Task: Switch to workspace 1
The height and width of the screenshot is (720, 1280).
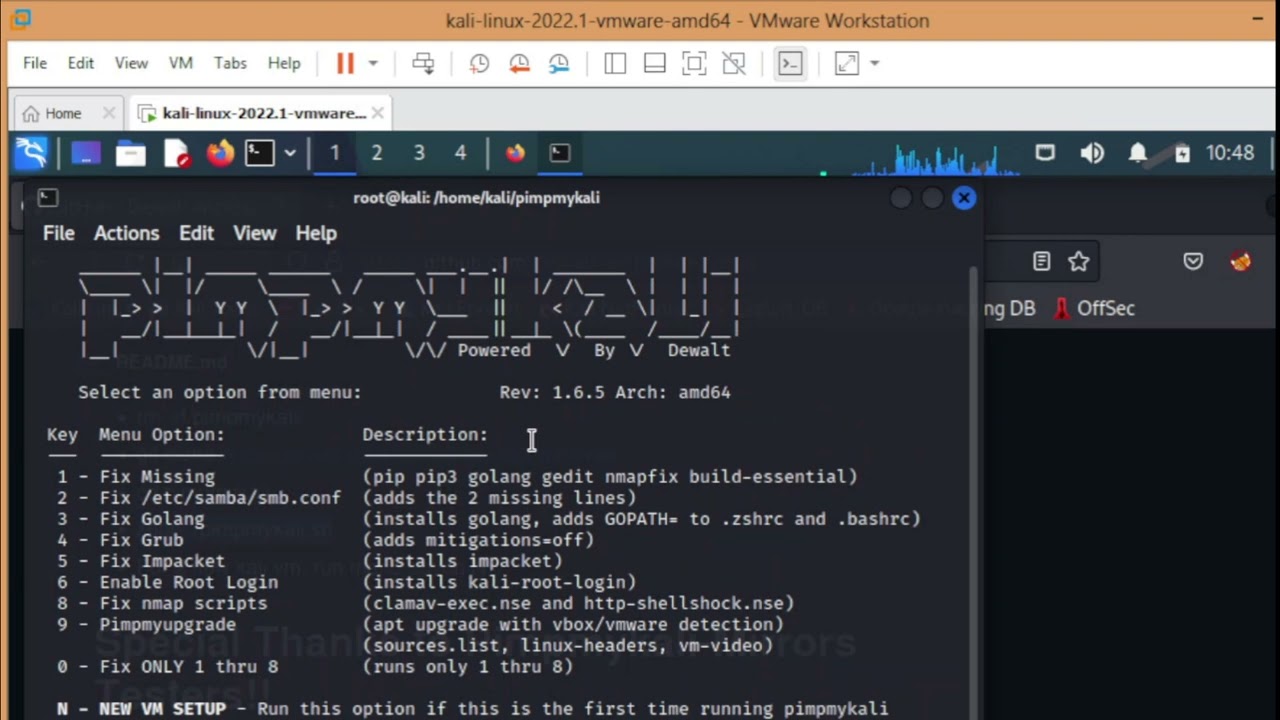Action: pos(335,153)
